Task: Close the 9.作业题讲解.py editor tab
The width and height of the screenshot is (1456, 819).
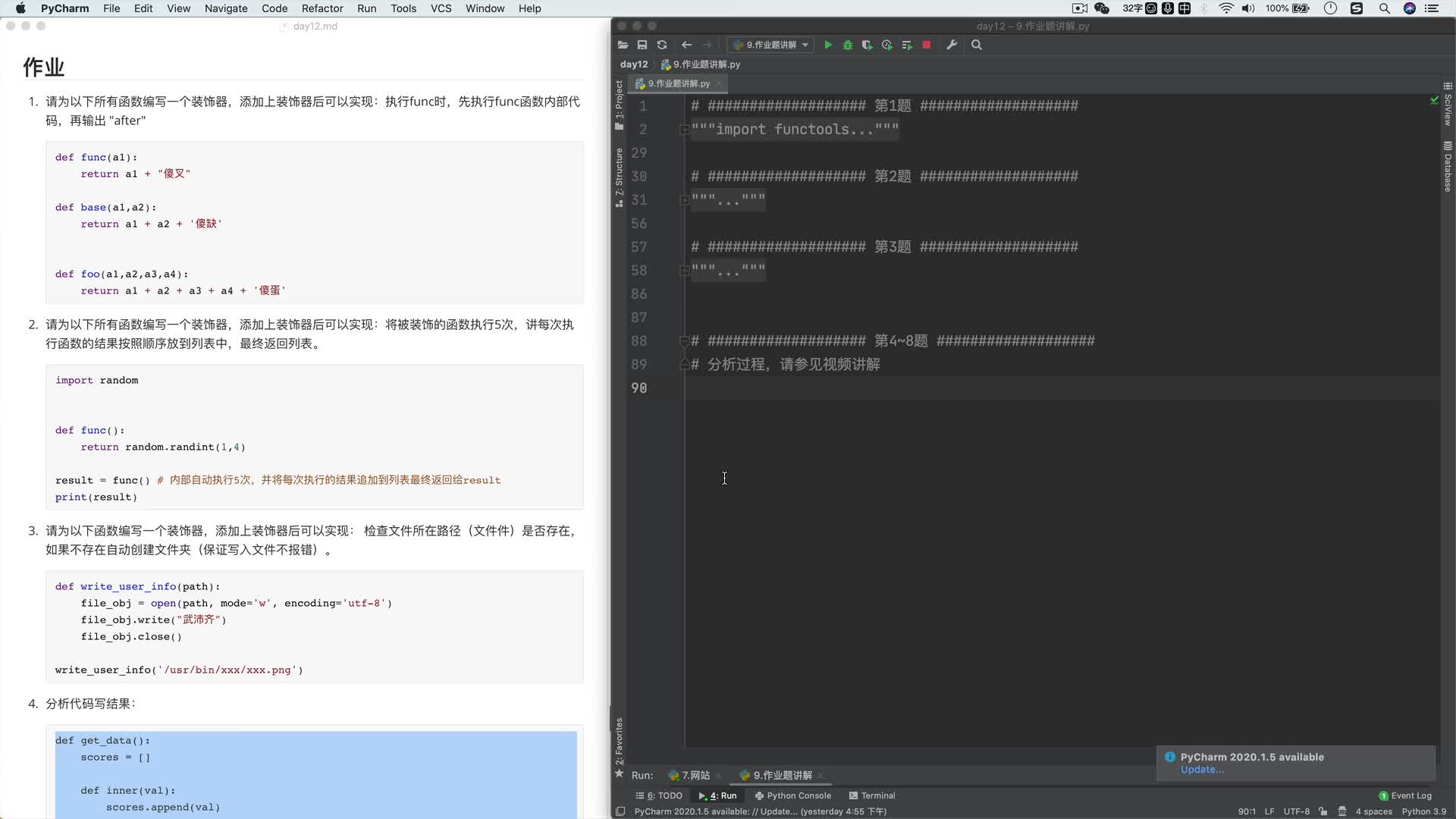Action: tap(719, 83)
